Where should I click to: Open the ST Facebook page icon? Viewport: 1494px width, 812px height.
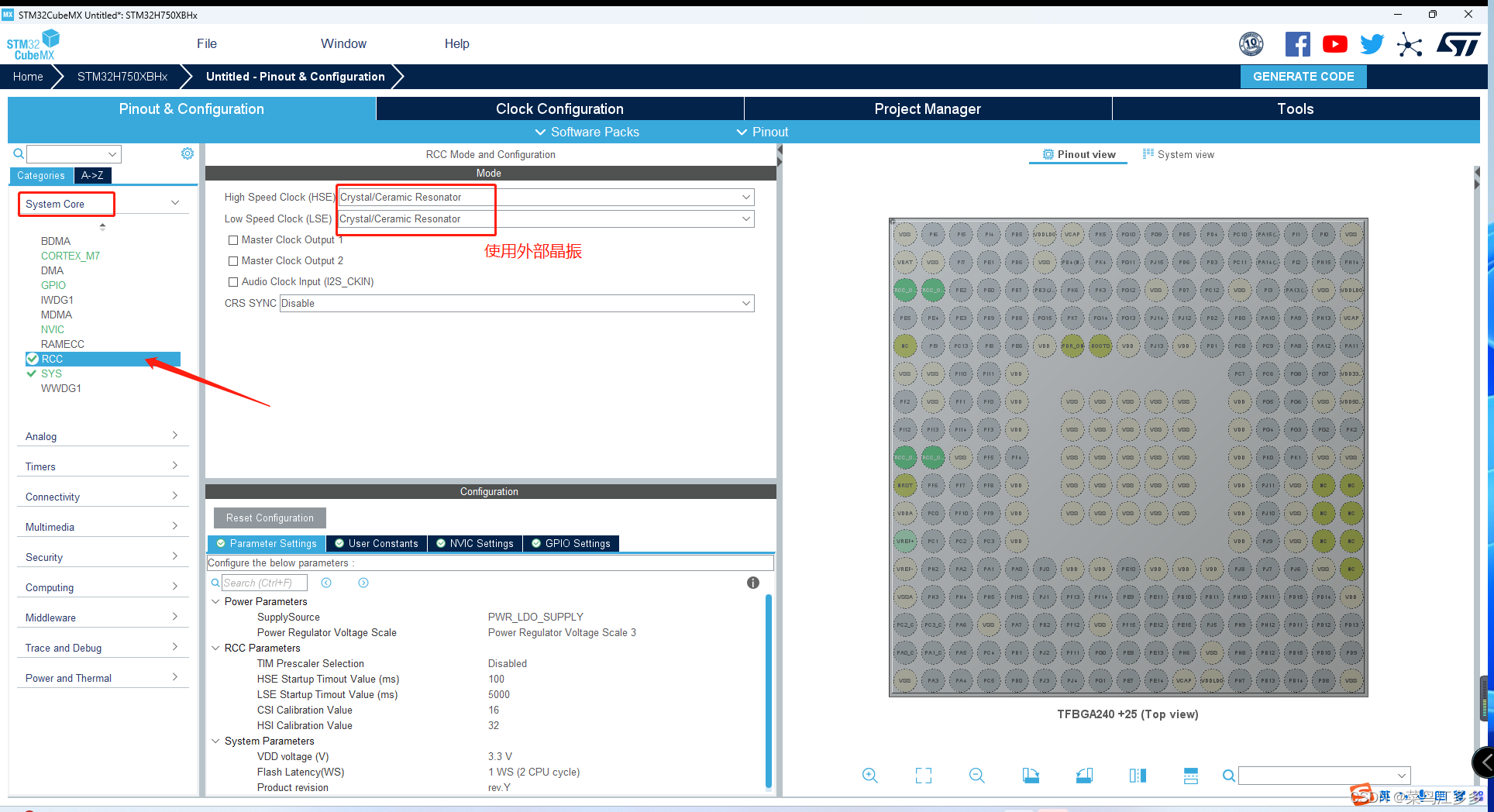coord(1298,44)
